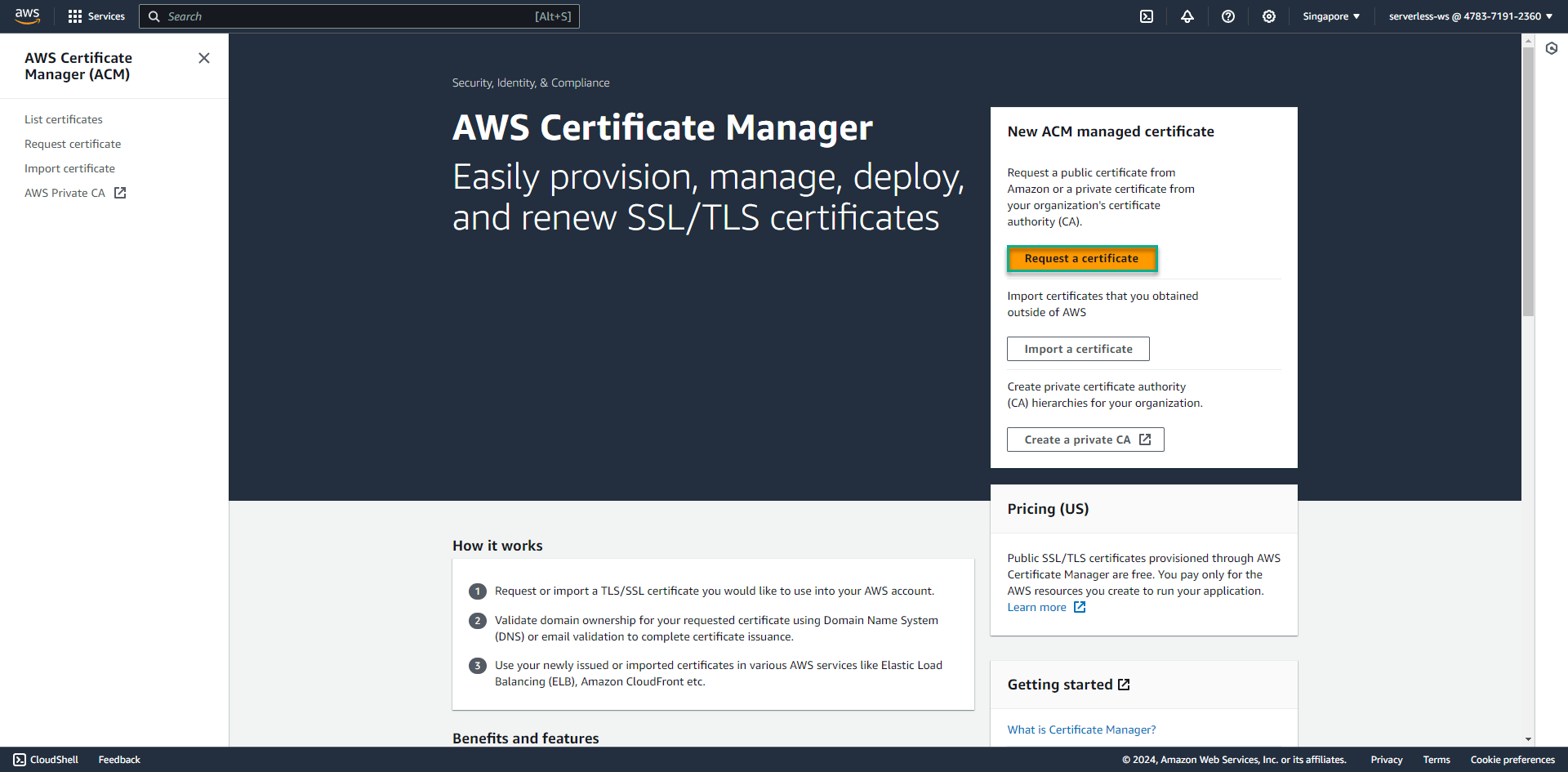The width and height of the screenshot is (1568, 772).
Task: Click the Create a private CA button
Action: [1085, 440]
